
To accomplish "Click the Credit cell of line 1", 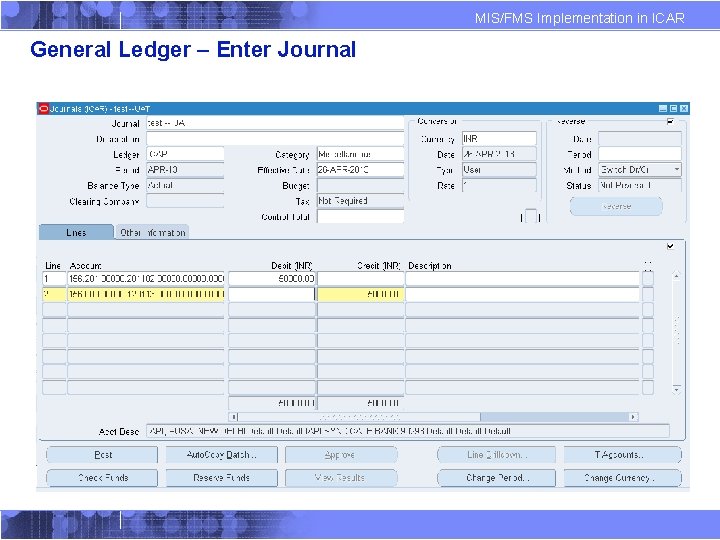I will (x=360, y=279).
